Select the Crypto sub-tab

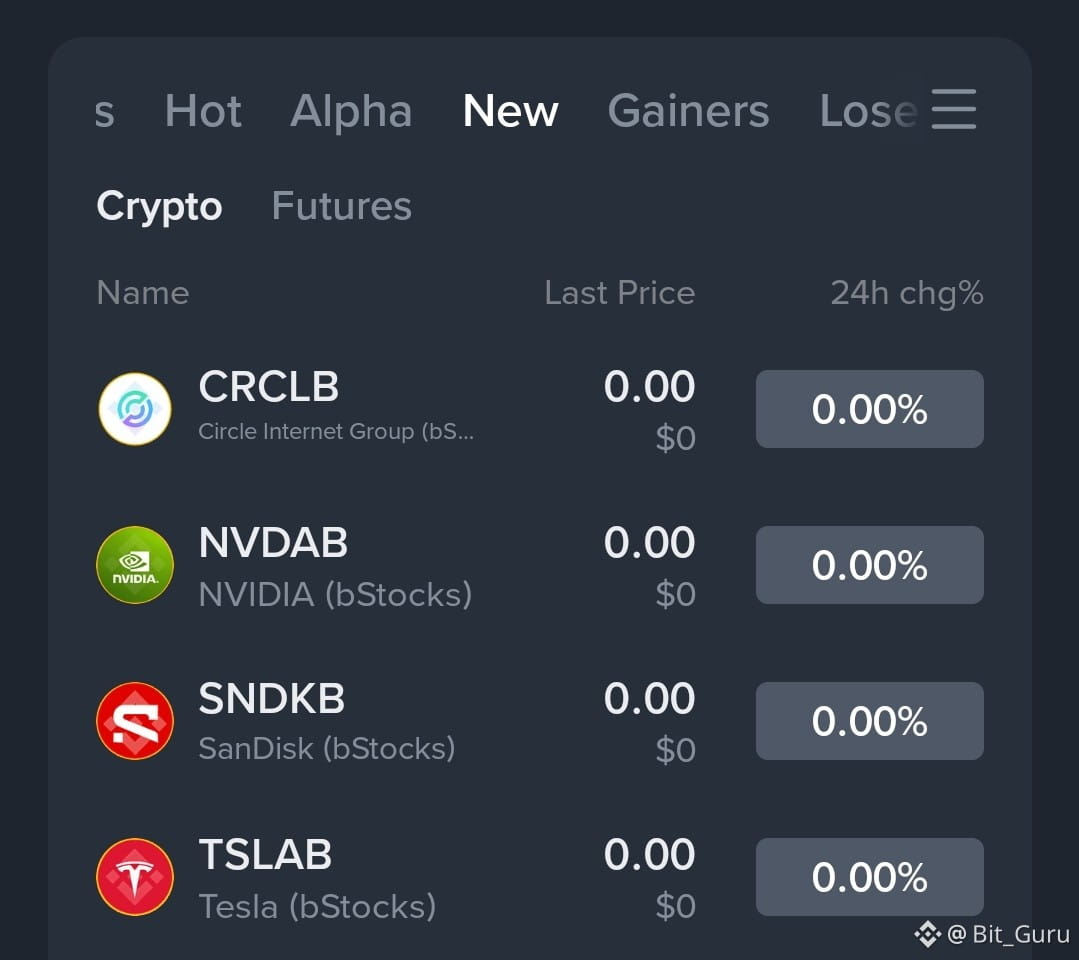pyautogui.click(x=159, y=206)
